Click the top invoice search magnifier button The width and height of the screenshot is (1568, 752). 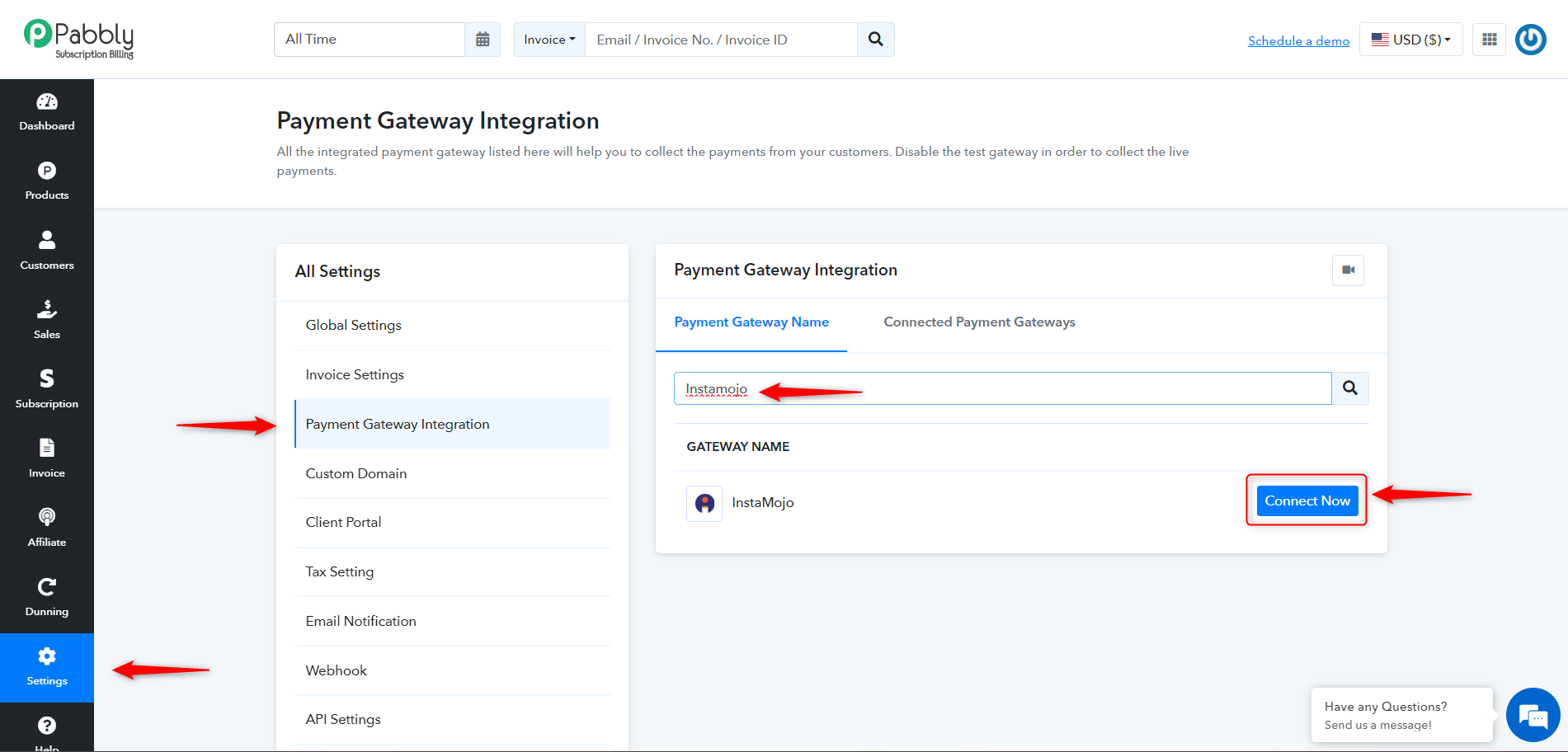876,40
